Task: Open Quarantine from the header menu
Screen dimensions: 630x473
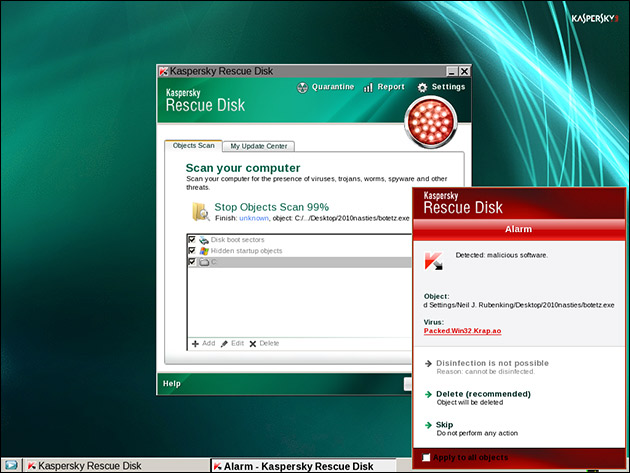Action: [x=333, y=87]
